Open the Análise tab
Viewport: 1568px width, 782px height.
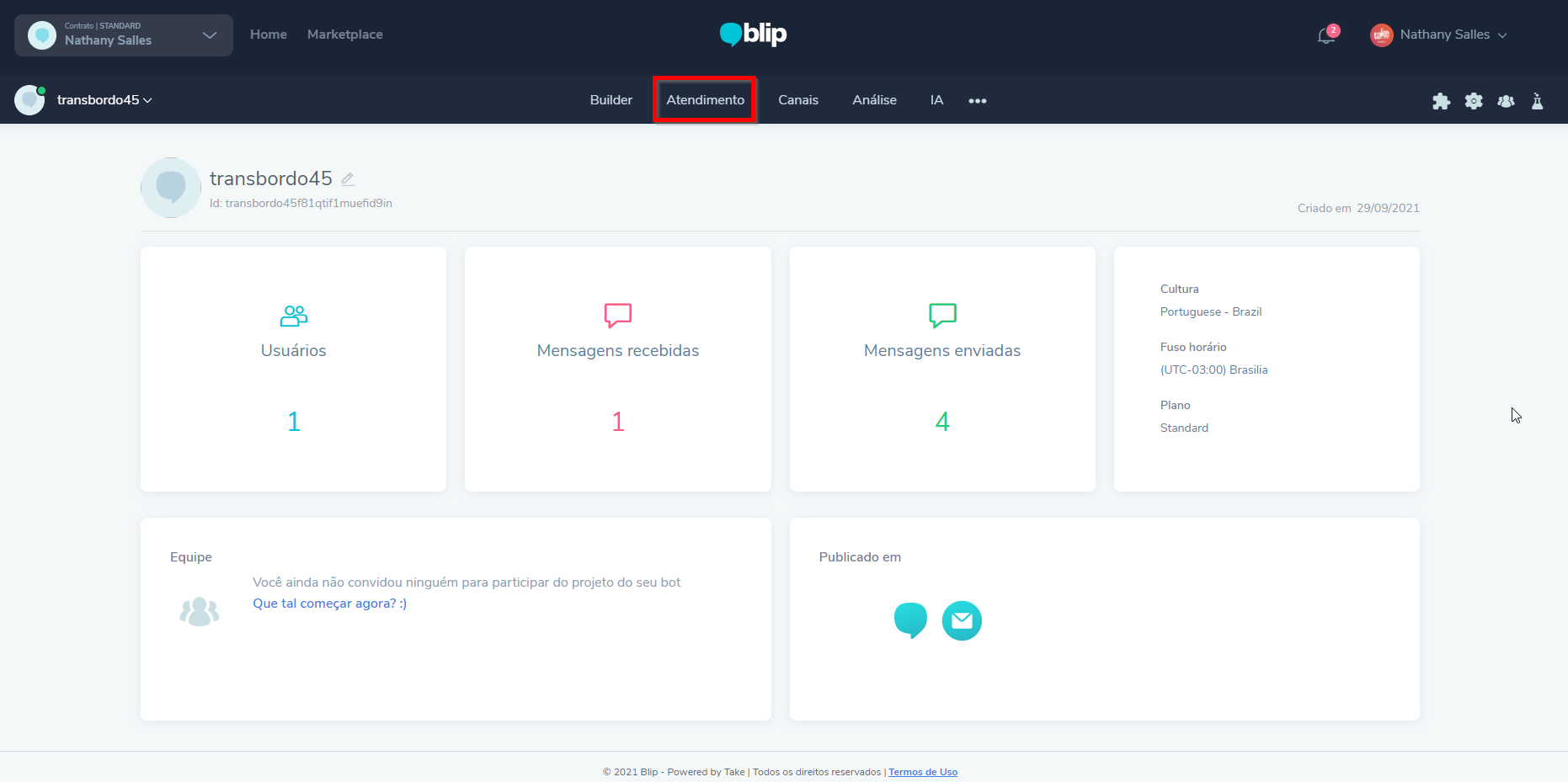[x=874, y=100]
